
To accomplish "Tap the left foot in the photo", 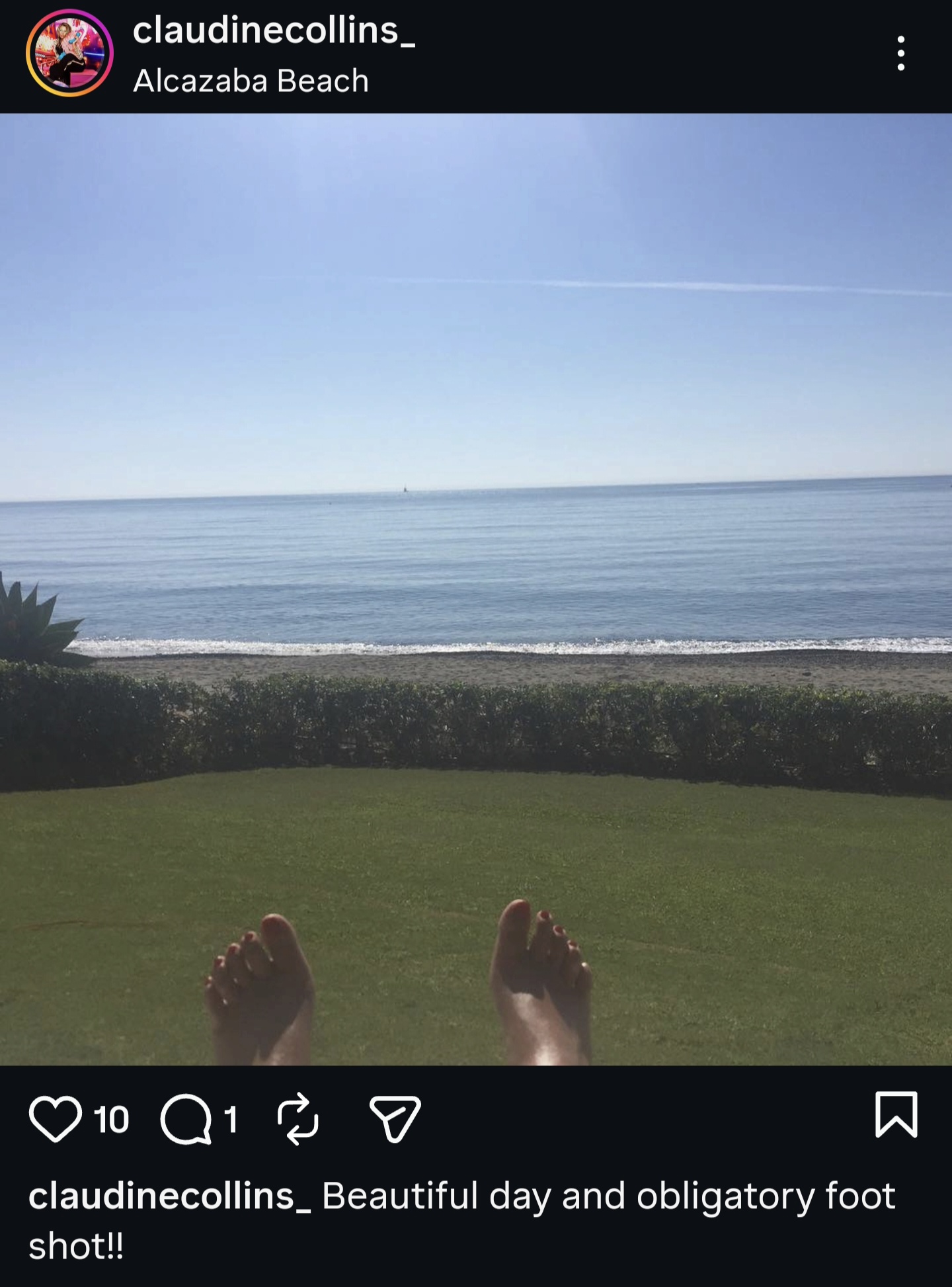I will (x=261, y=989).
